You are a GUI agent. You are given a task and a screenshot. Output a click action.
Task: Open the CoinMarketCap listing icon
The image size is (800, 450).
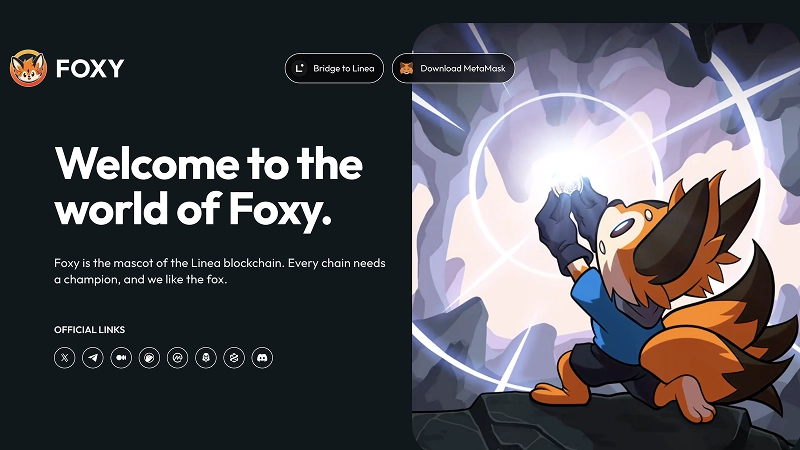pyautogui.click(x=178, y=358)
